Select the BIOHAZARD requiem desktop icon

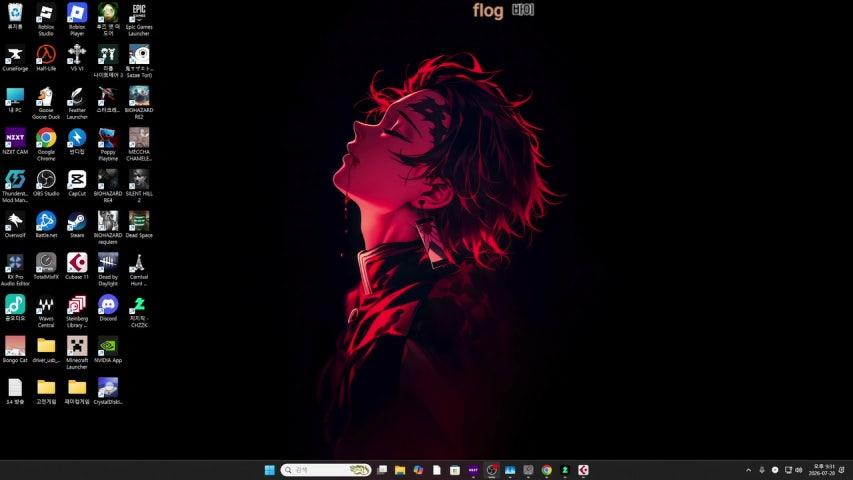(x=108, y=229)
